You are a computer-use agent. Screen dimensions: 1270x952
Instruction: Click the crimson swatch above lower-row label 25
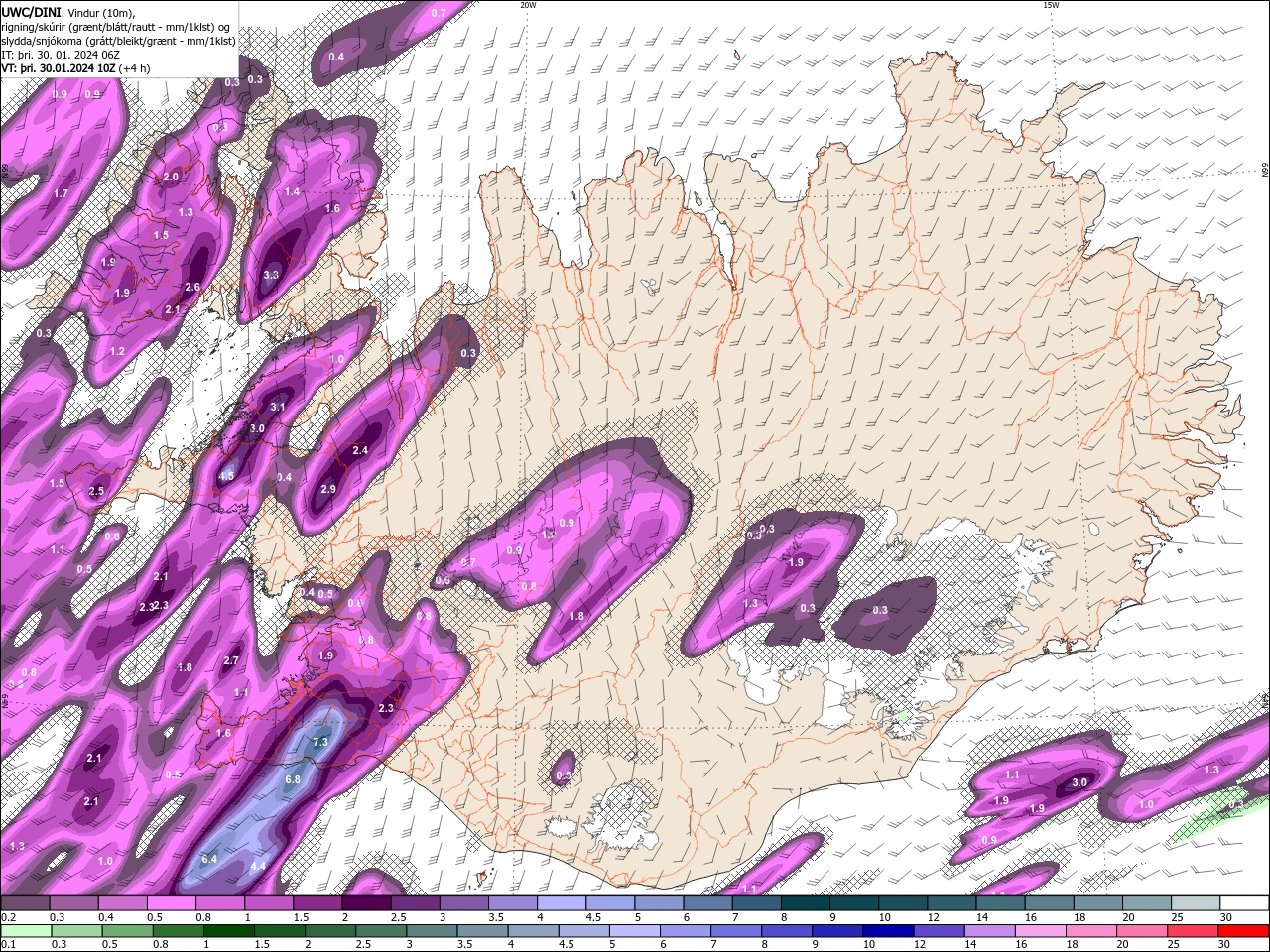(x=1193, y=931)
